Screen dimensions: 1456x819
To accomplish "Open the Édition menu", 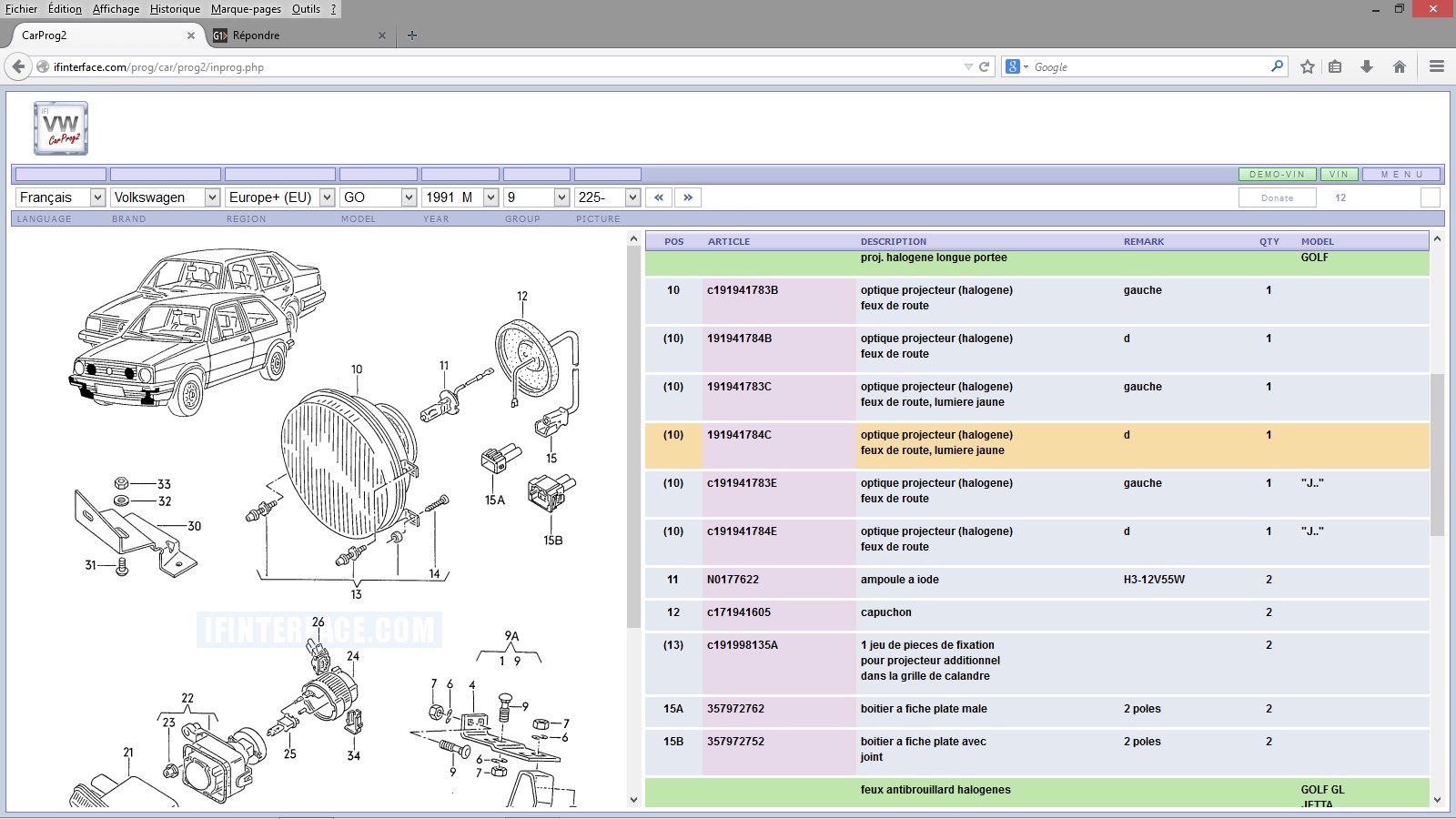I will (65, 9).
